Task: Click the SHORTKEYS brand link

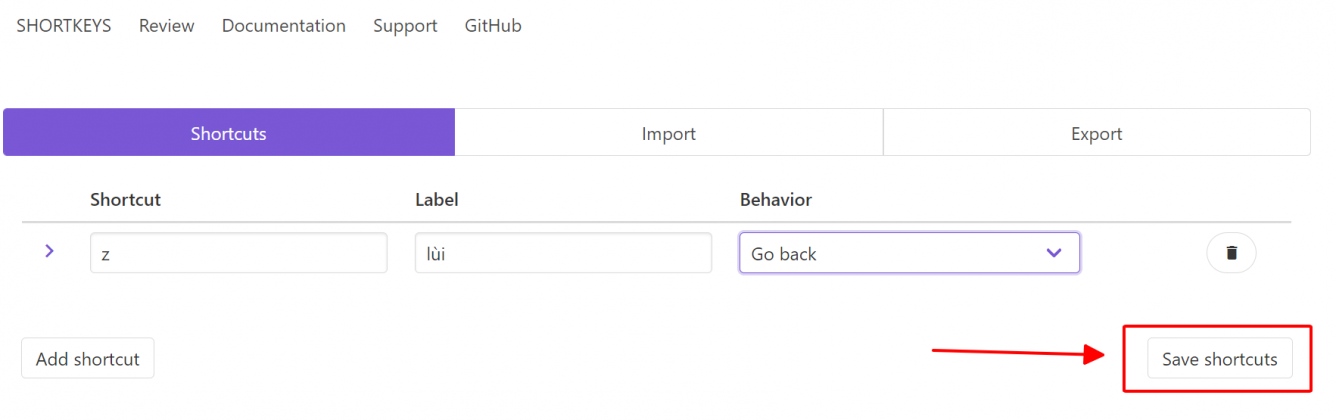Action: pyautogui.click(x=64, y=26)
